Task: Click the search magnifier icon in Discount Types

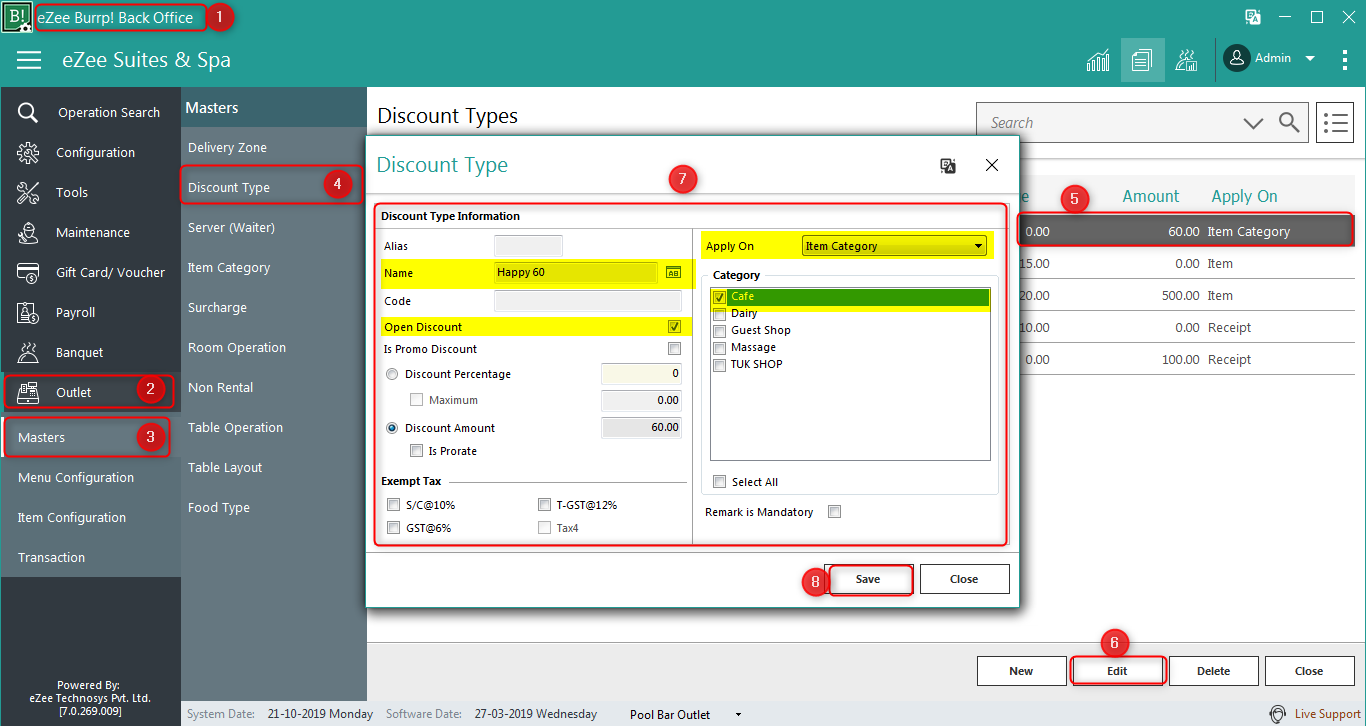Action: coord(1289,123)
